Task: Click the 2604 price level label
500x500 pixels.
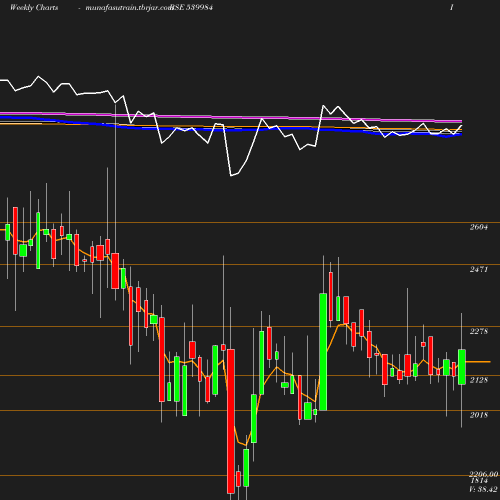Action: point(479,227)
